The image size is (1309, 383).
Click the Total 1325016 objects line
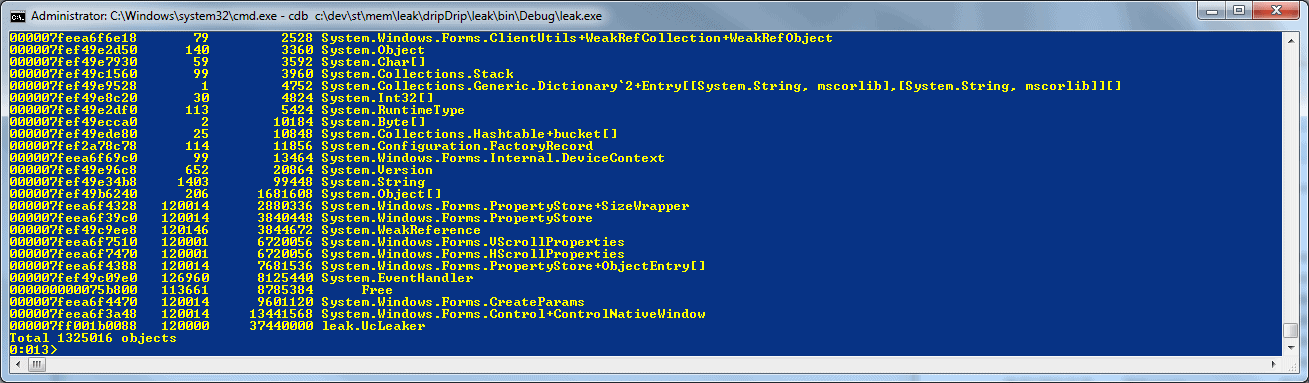coord(93,338)
